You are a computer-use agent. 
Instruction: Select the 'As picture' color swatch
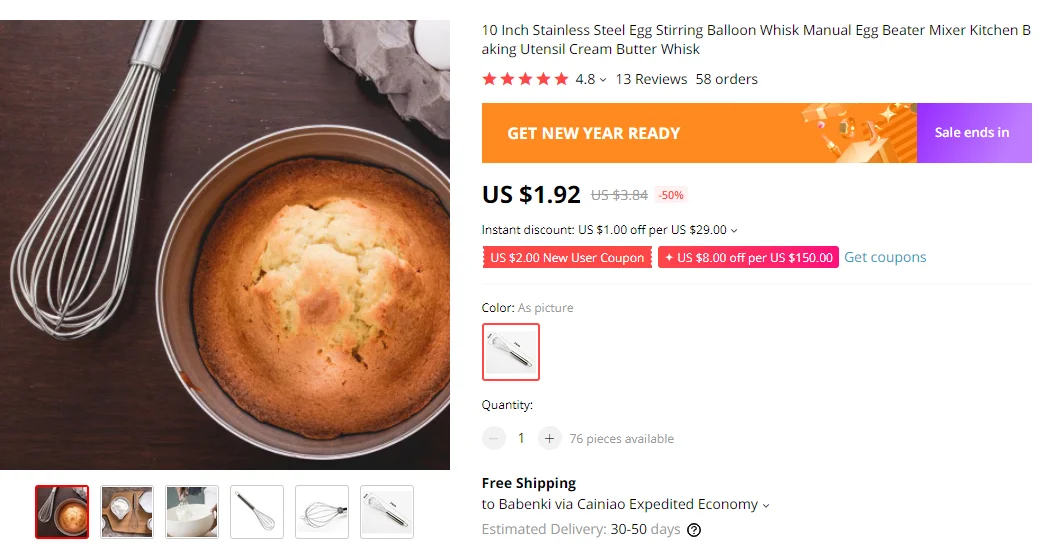click(511, 352)
